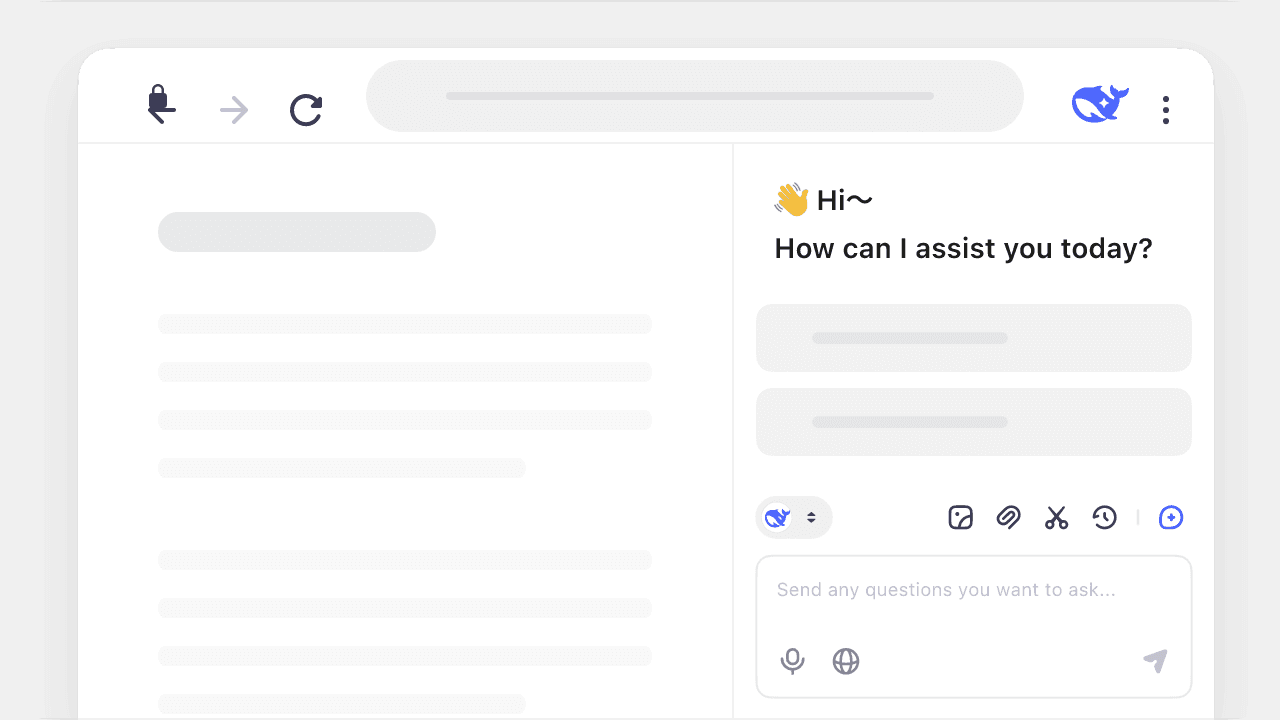Send the message with the paper plane

pos(1155,661)
